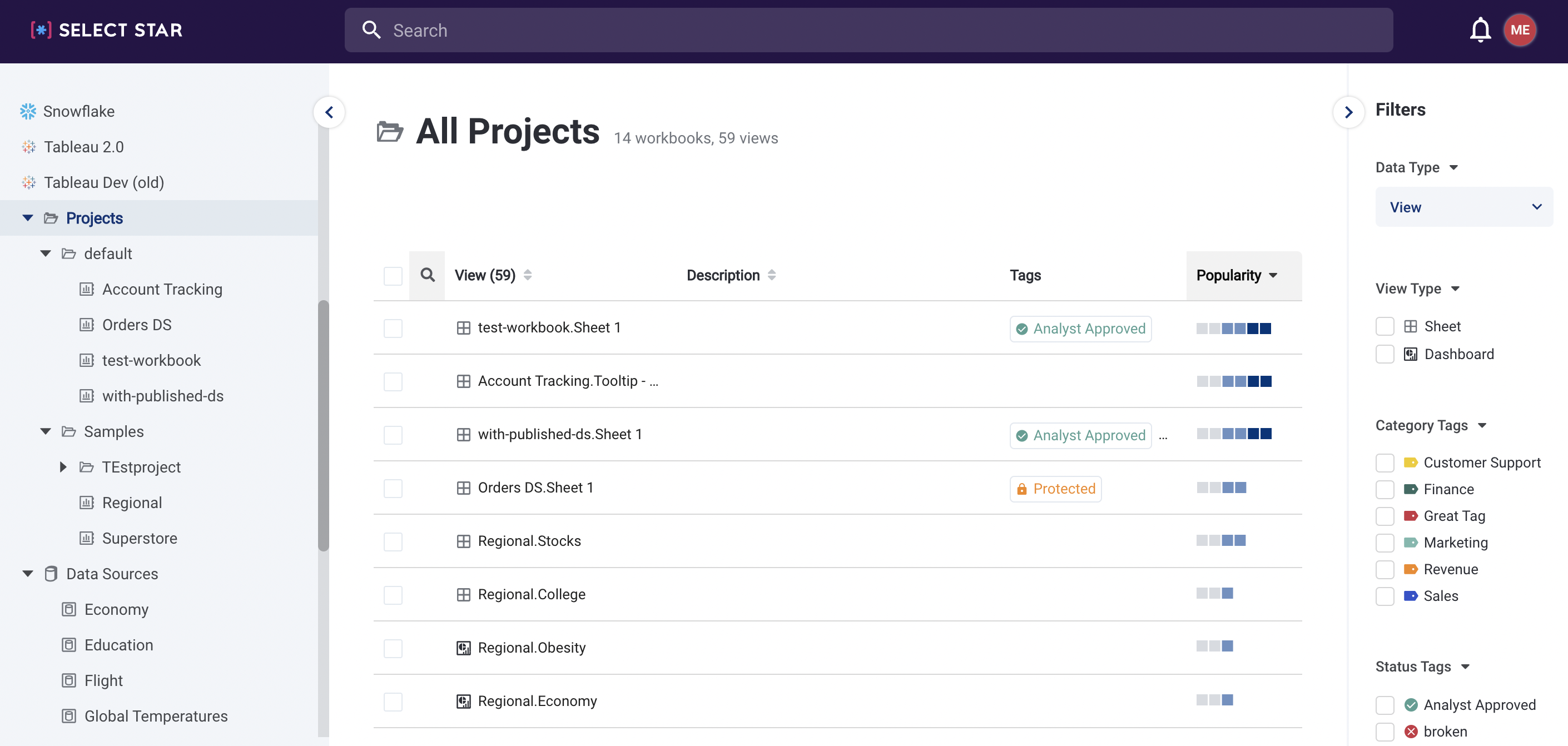Click the Economy data source icon

[70, 609]
